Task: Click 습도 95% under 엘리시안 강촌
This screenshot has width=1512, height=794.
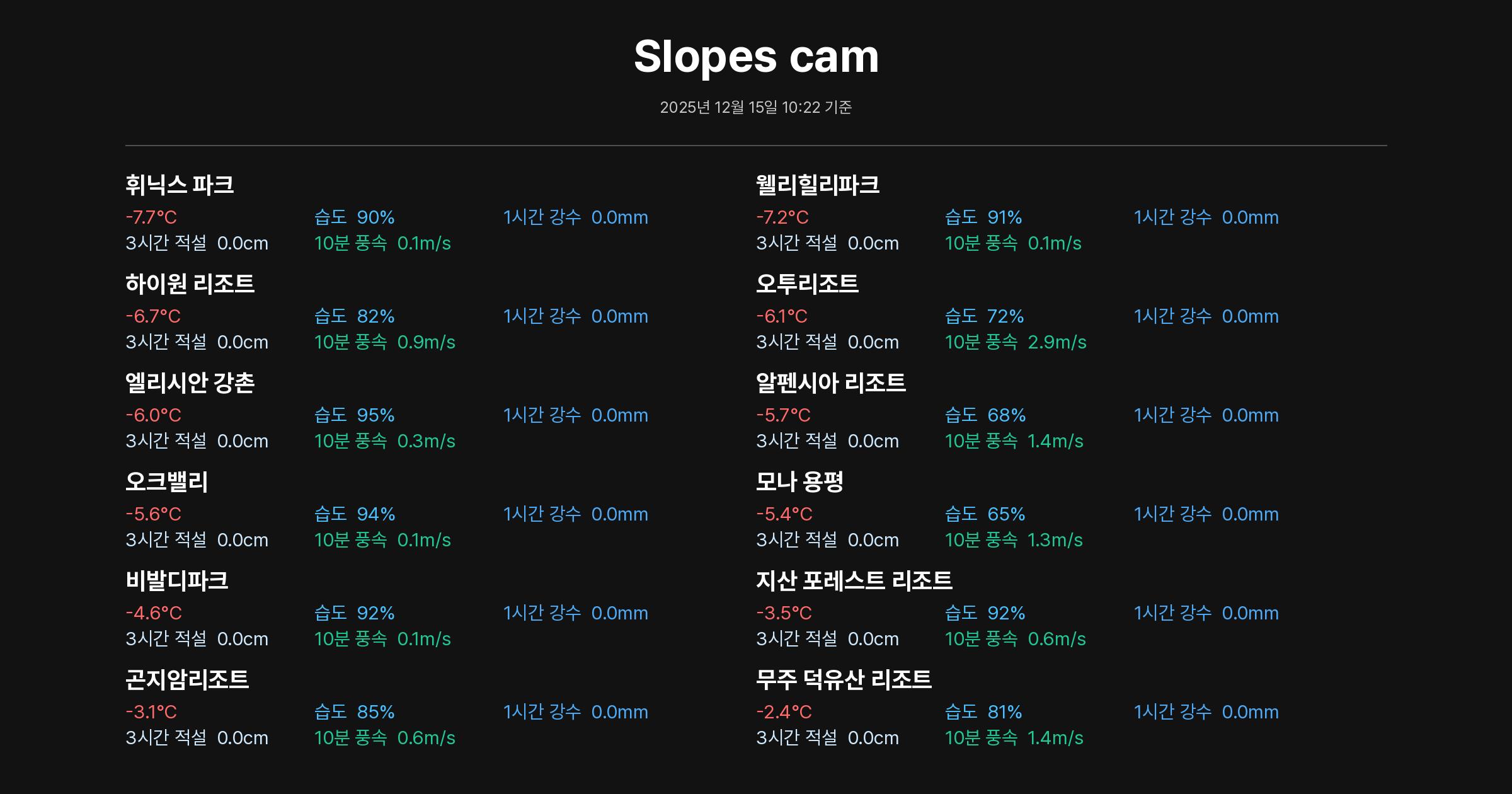Action: pyautogui.click(x=354, y=415)
